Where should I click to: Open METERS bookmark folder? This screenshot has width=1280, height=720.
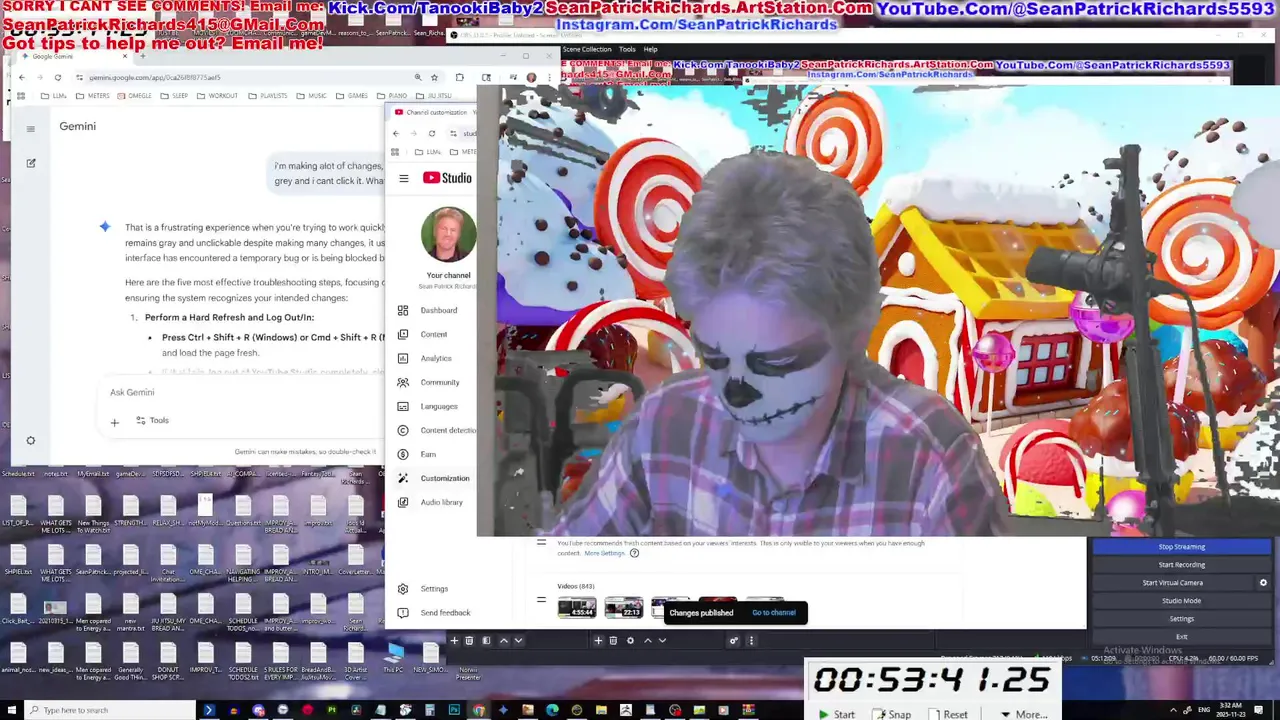(92, 96)
